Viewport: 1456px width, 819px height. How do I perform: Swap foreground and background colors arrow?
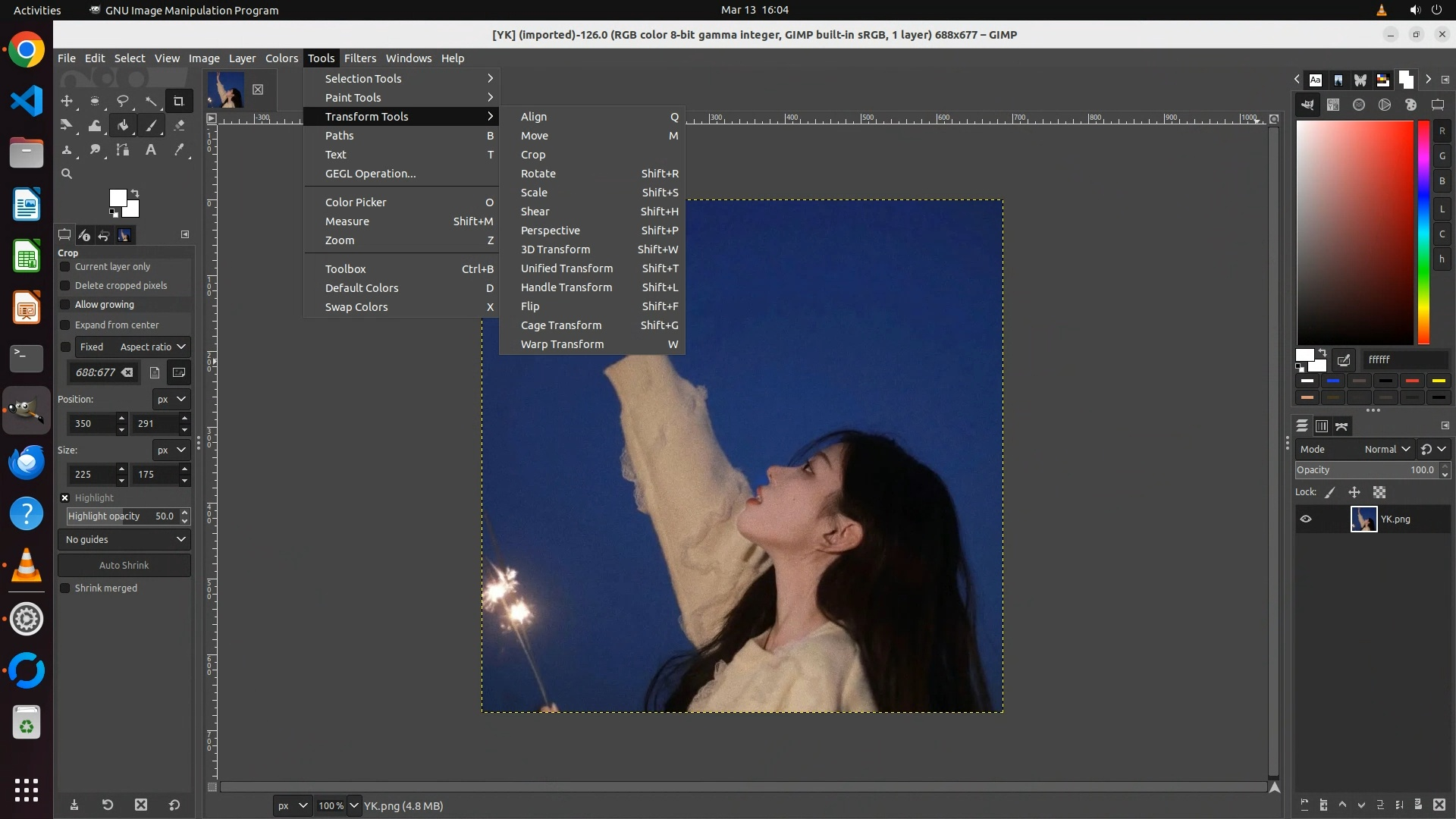135,193
